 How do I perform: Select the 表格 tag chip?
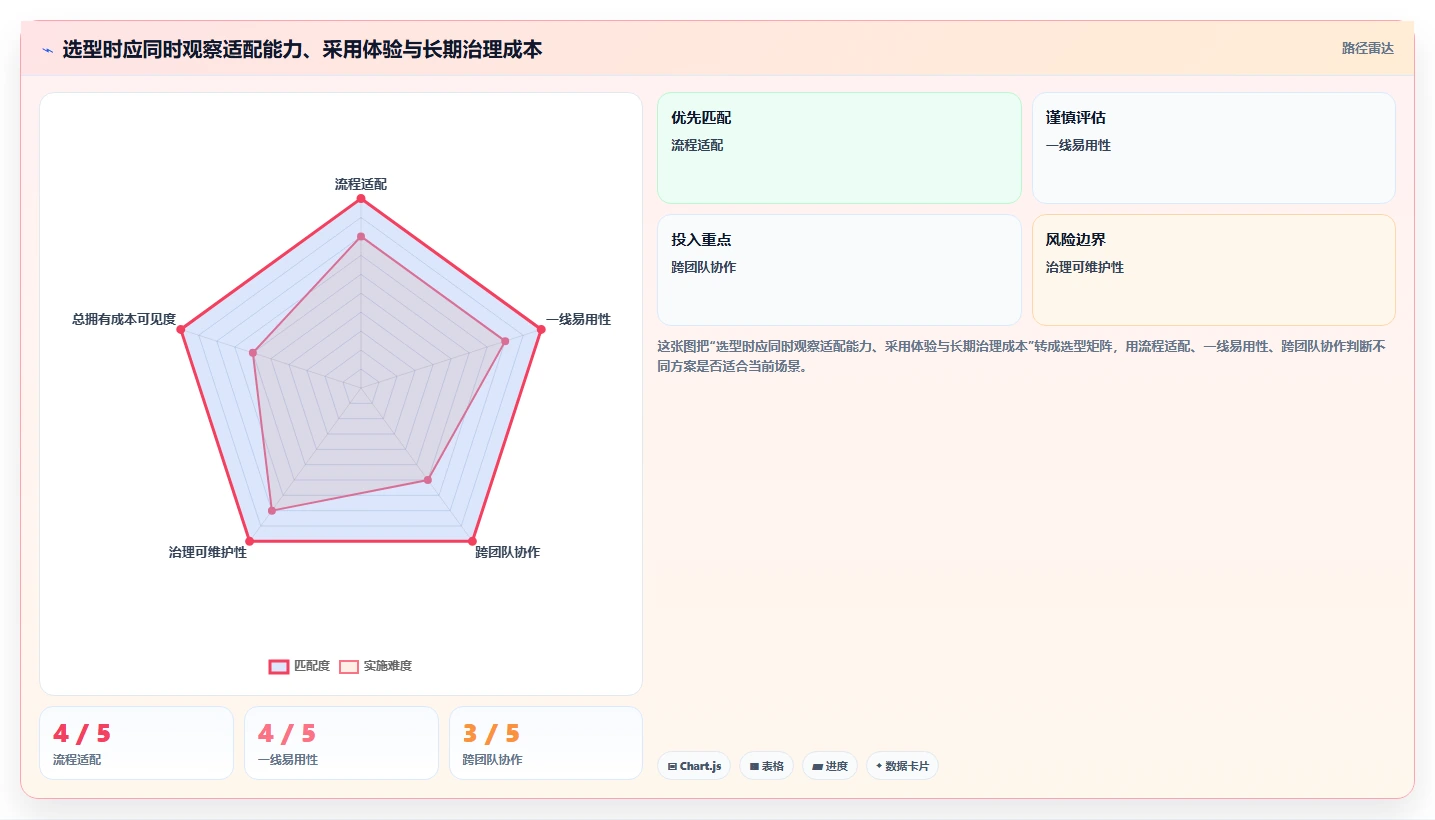click(x=767, y=766)
